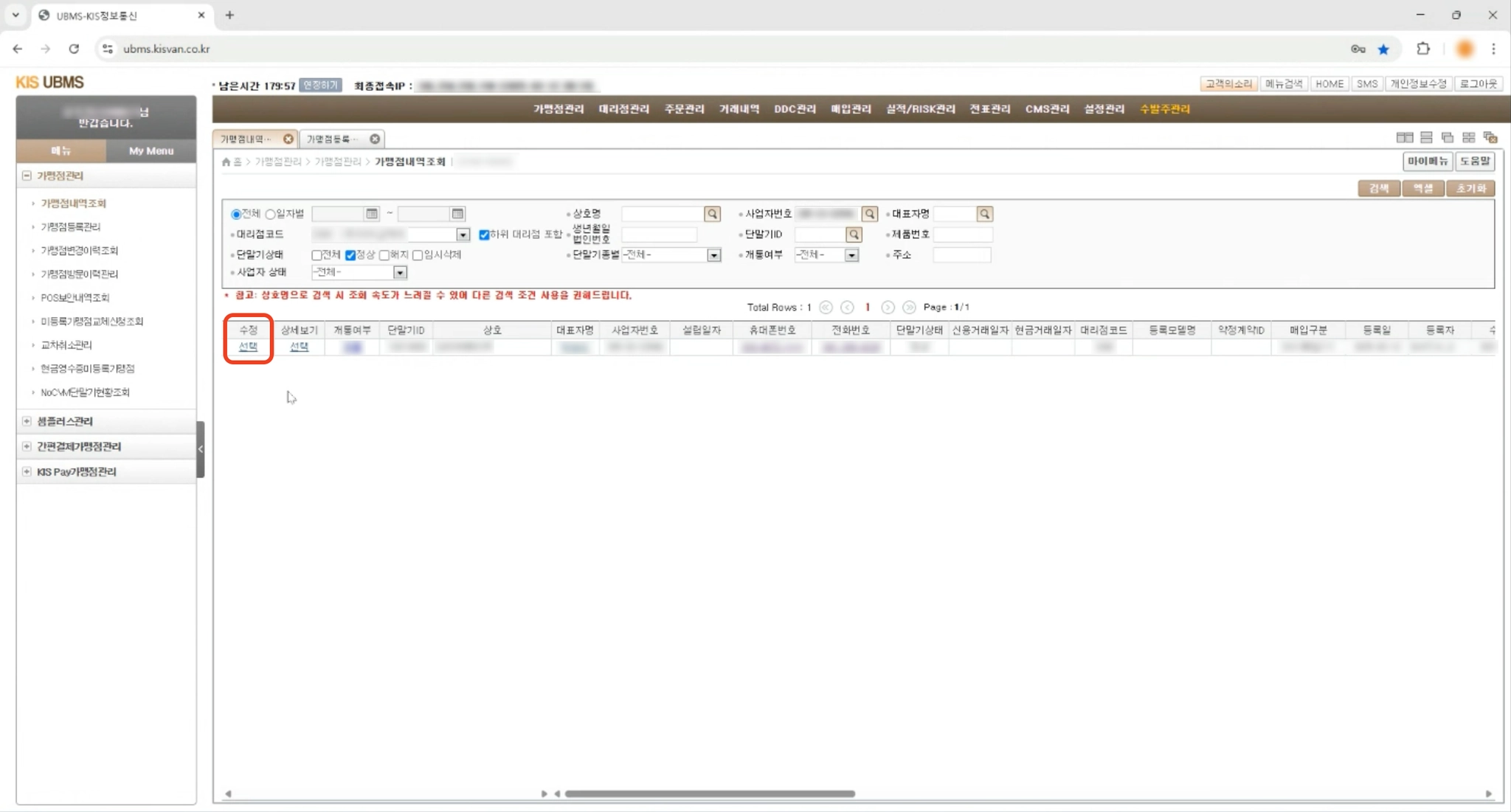
Task: Open start date calendar picker icon
Action: tap(372, 214)
